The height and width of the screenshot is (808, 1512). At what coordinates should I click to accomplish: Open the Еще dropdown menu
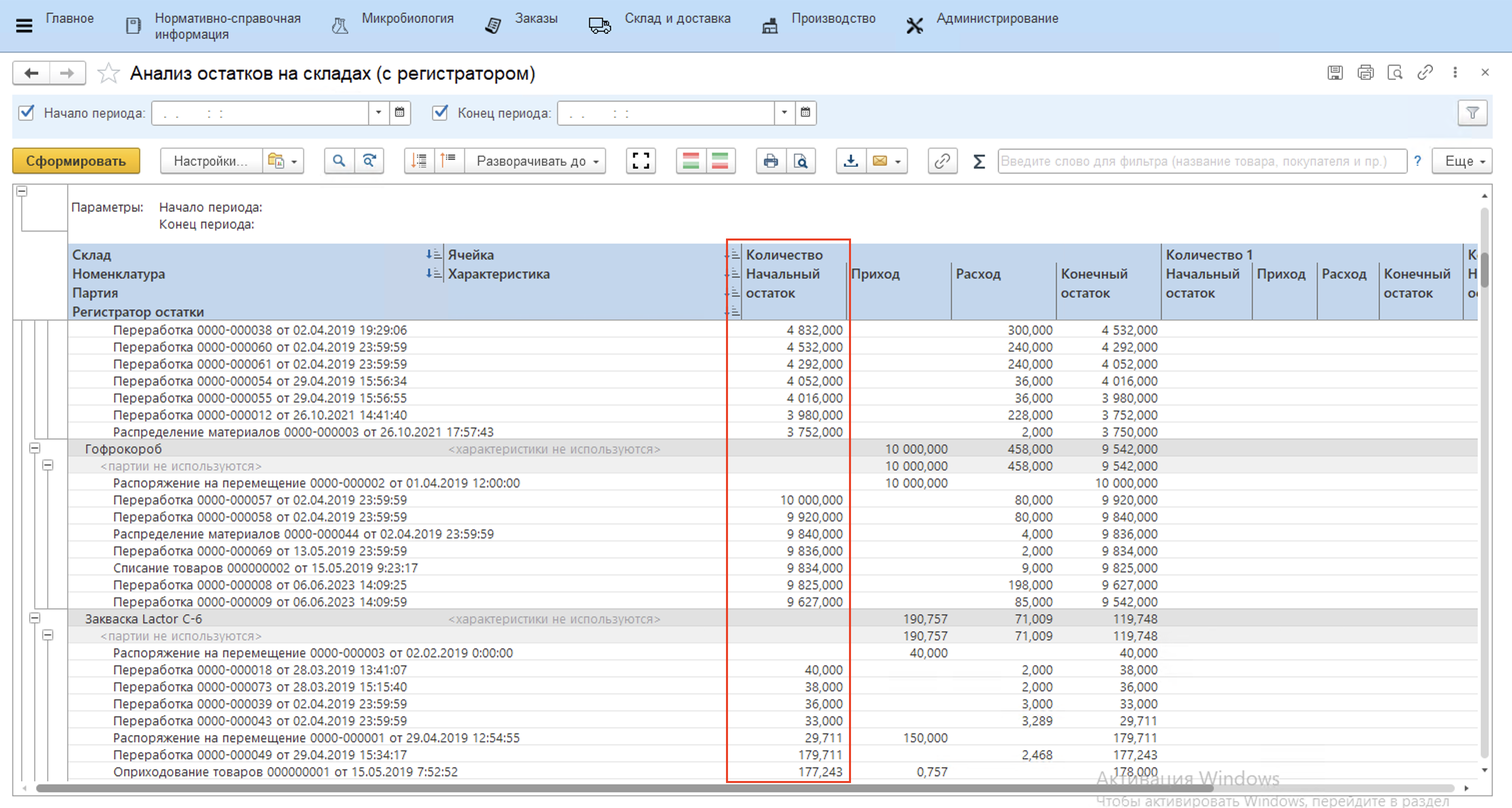(x=1462, y=161)
